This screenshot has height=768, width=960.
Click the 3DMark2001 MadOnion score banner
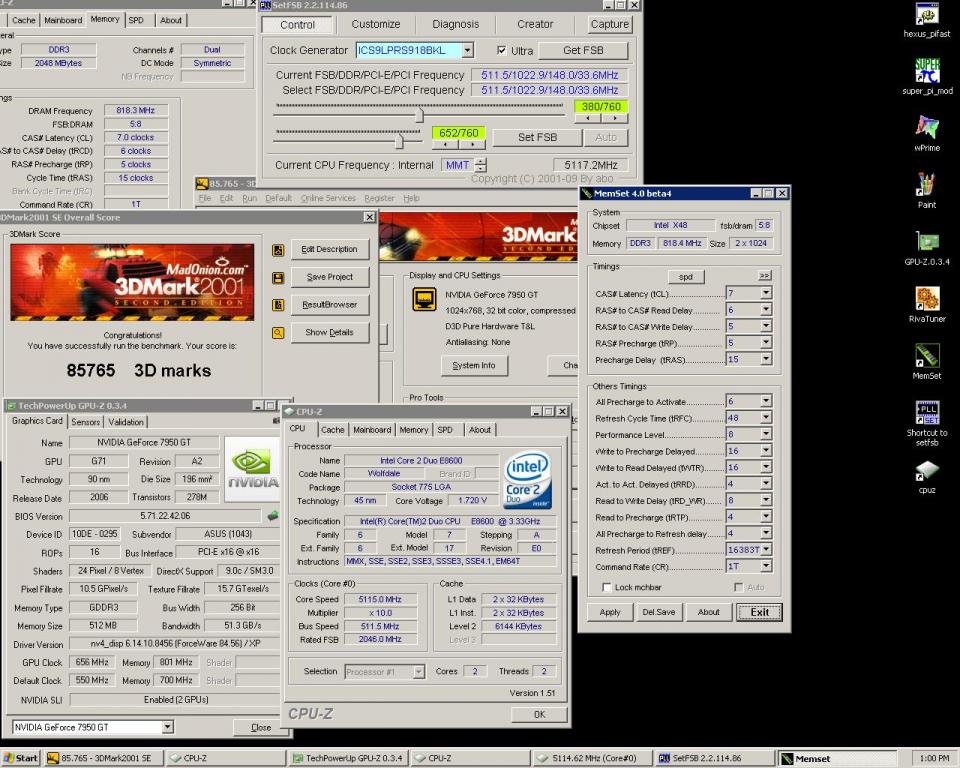[132, 282]
